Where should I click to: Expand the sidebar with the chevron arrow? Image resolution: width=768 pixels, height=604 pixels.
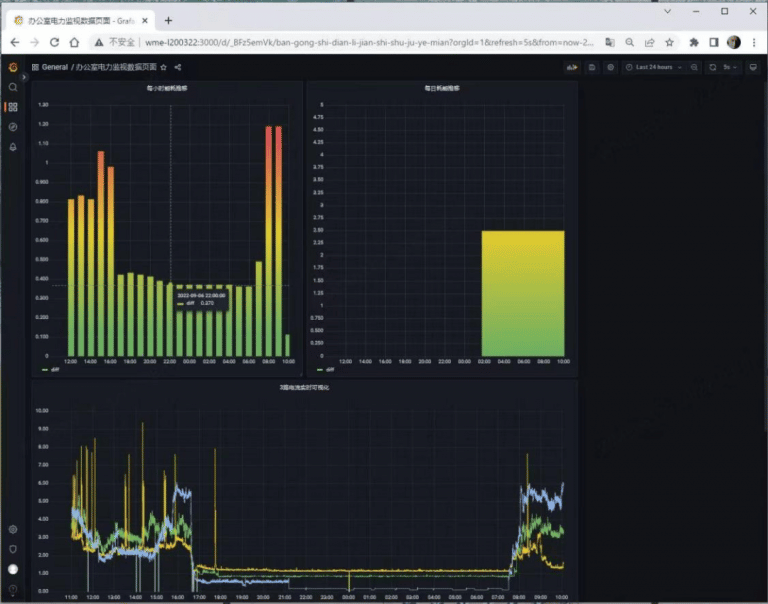(x=24, y=77)
